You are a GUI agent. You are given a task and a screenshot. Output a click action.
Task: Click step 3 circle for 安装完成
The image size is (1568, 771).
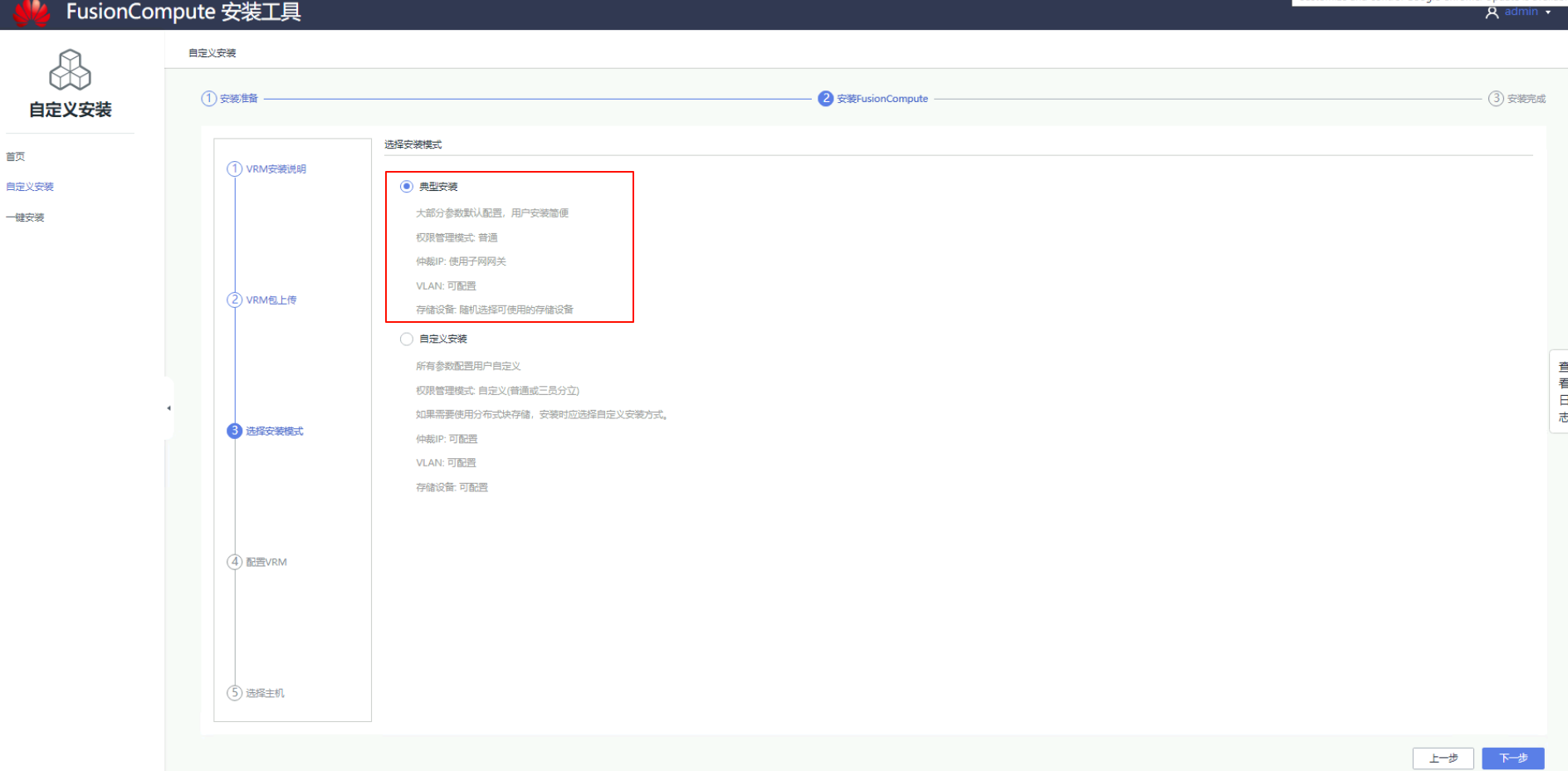click(1495, 99)
